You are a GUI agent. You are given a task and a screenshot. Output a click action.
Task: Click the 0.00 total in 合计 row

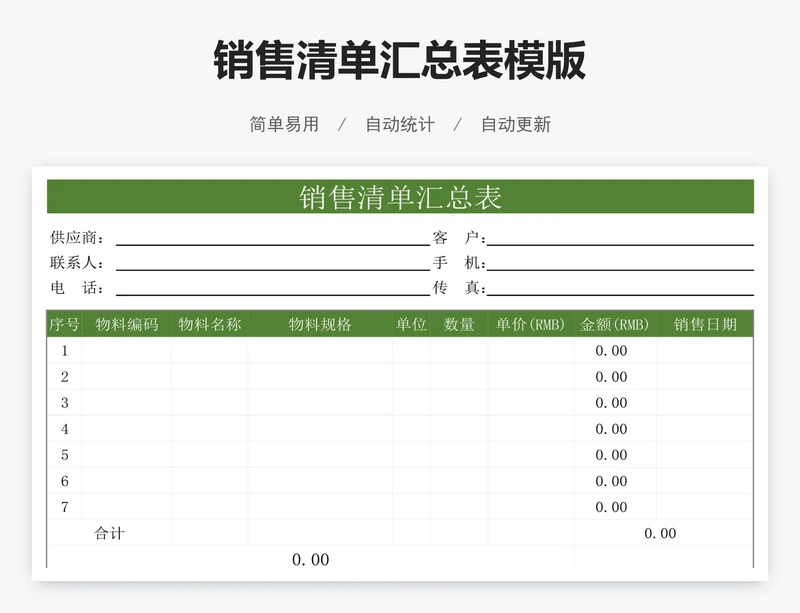(x=660, y=533)
